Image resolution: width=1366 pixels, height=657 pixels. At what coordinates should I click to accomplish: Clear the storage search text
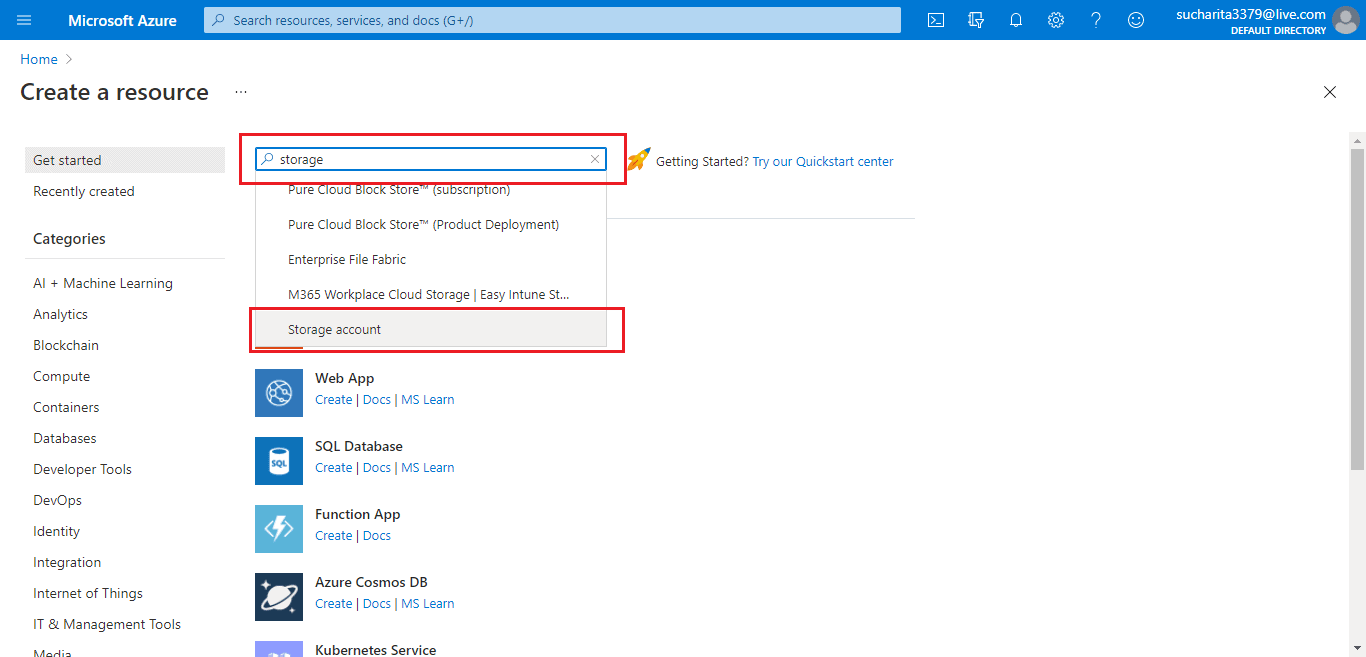point(595,159)
